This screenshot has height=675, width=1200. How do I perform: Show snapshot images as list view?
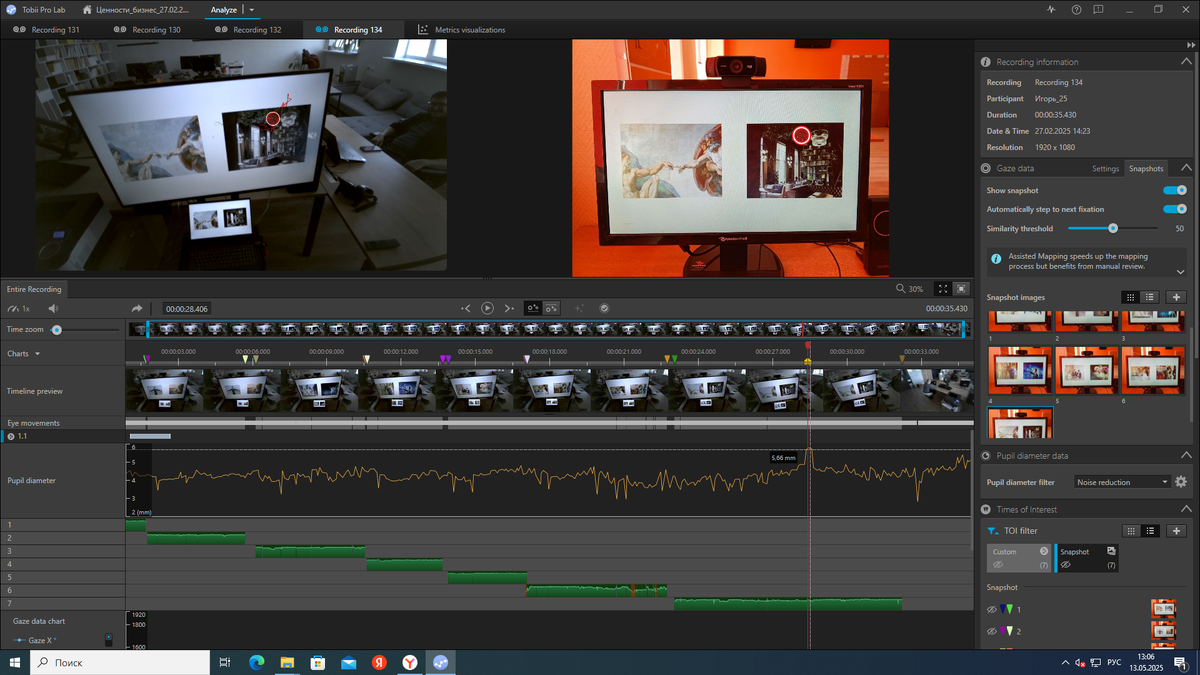pos(1150,297)
